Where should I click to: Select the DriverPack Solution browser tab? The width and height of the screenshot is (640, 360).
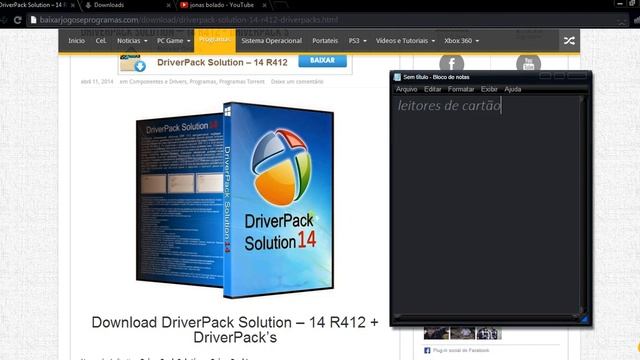pyautogui.click(x=35, y=5)
